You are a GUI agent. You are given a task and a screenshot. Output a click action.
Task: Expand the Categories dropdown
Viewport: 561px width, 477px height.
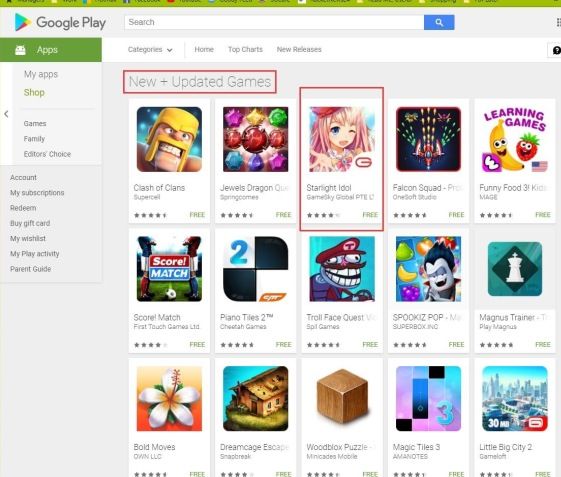click(150, 49)
